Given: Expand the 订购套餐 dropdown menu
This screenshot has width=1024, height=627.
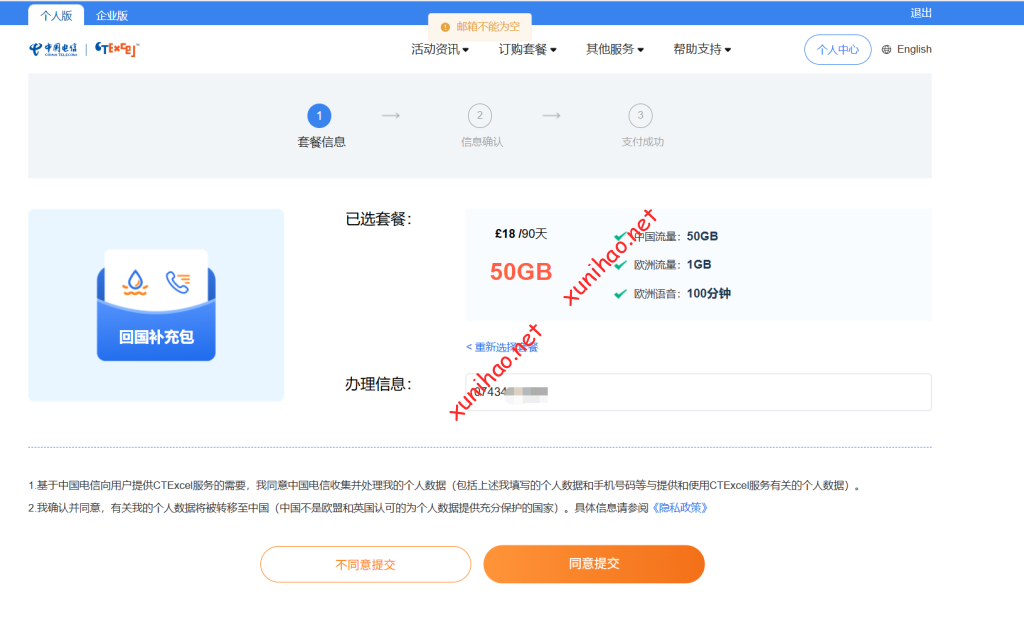Looking at the screenshot, I should point(527,50).
